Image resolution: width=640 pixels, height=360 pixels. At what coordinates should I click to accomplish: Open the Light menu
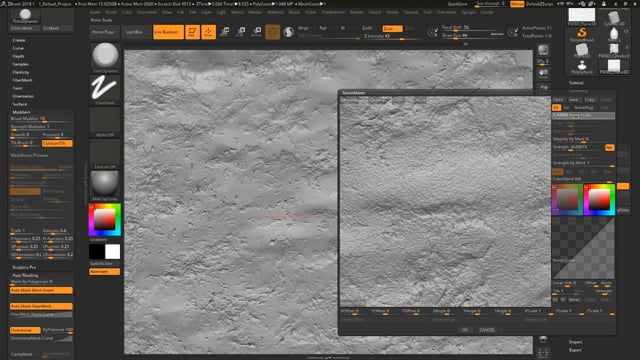[x=221, y=12]
